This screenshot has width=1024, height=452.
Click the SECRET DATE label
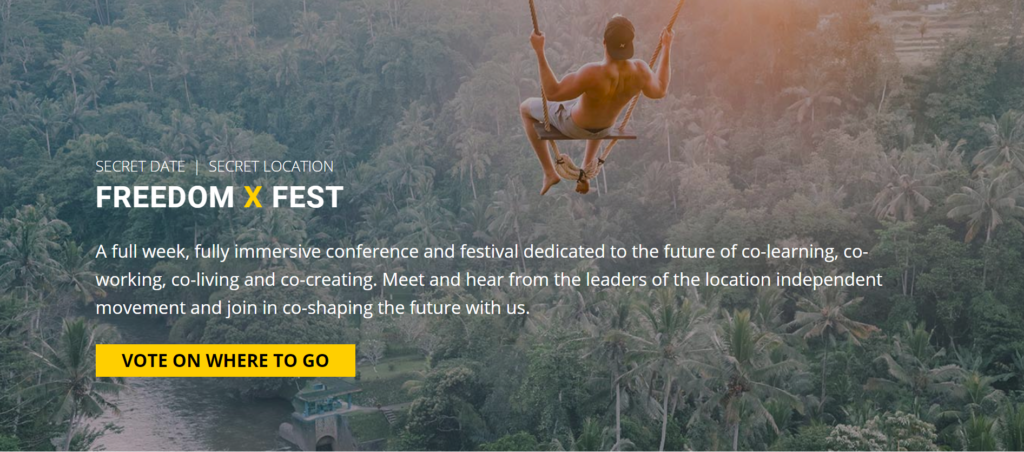140,166
